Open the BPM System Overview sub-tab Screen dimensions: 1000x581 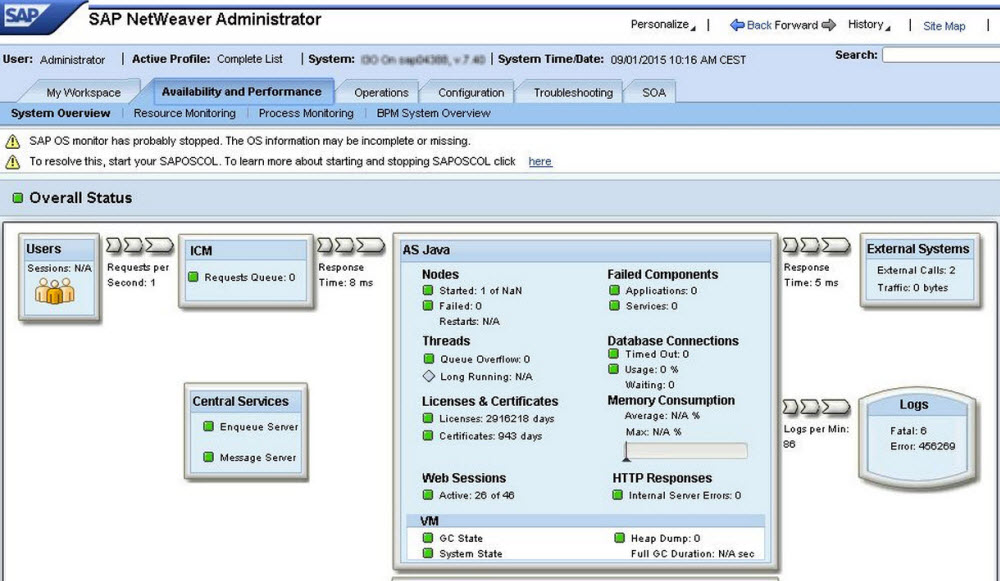[x=434, y=113]
